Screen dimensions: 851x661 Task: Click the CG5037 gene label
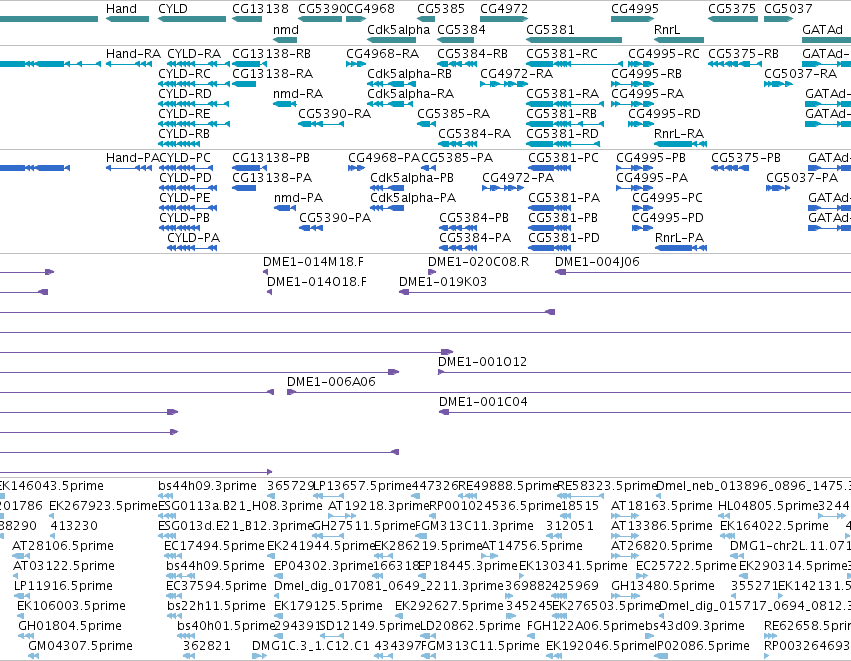788,9
